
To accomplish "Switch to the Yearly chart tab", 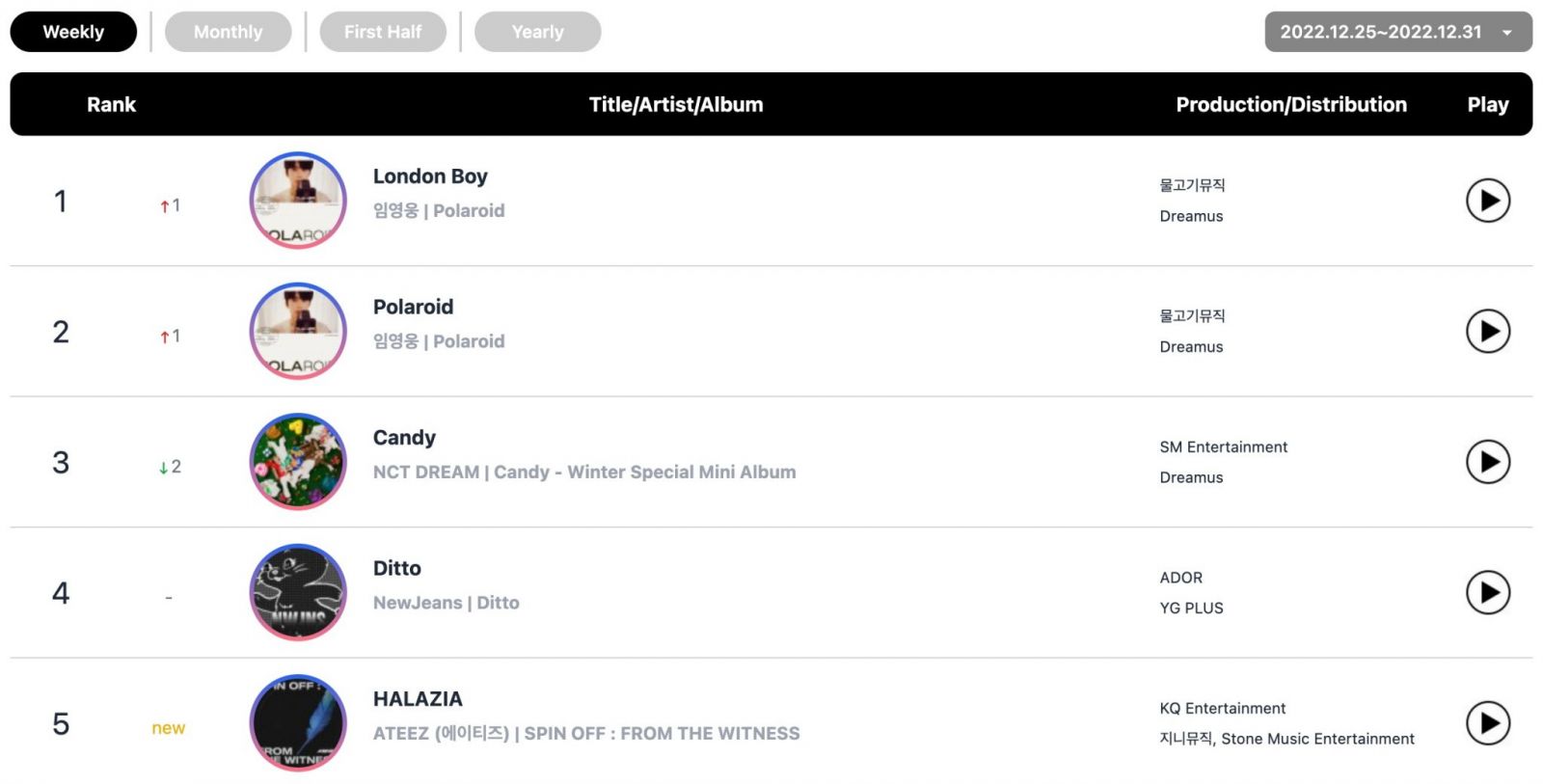I will (x=538, y=32).
